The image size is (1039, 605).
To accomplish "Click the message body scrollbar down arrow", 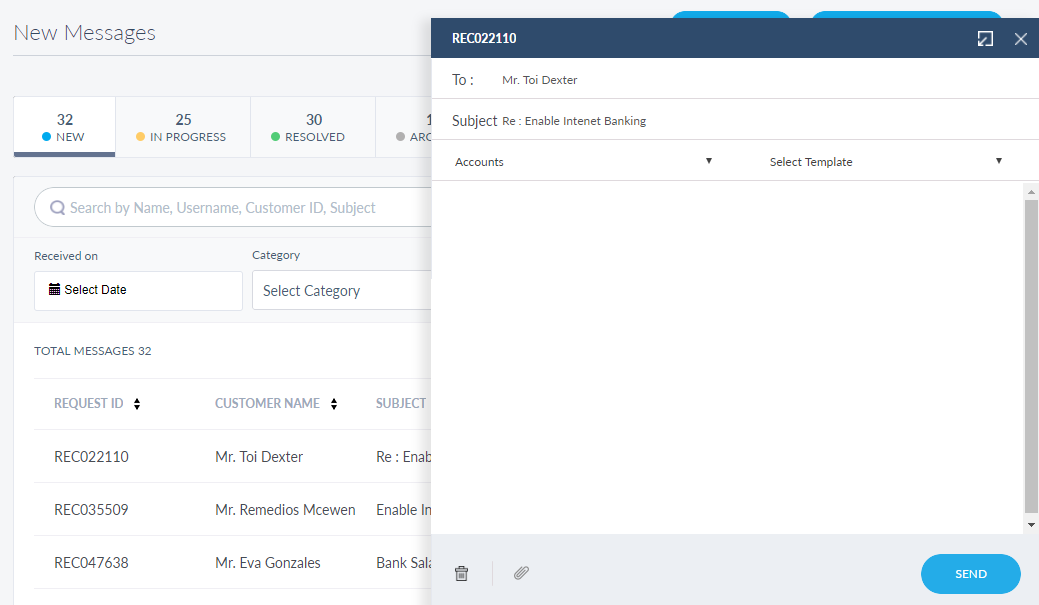I will tap(1030, 525).
